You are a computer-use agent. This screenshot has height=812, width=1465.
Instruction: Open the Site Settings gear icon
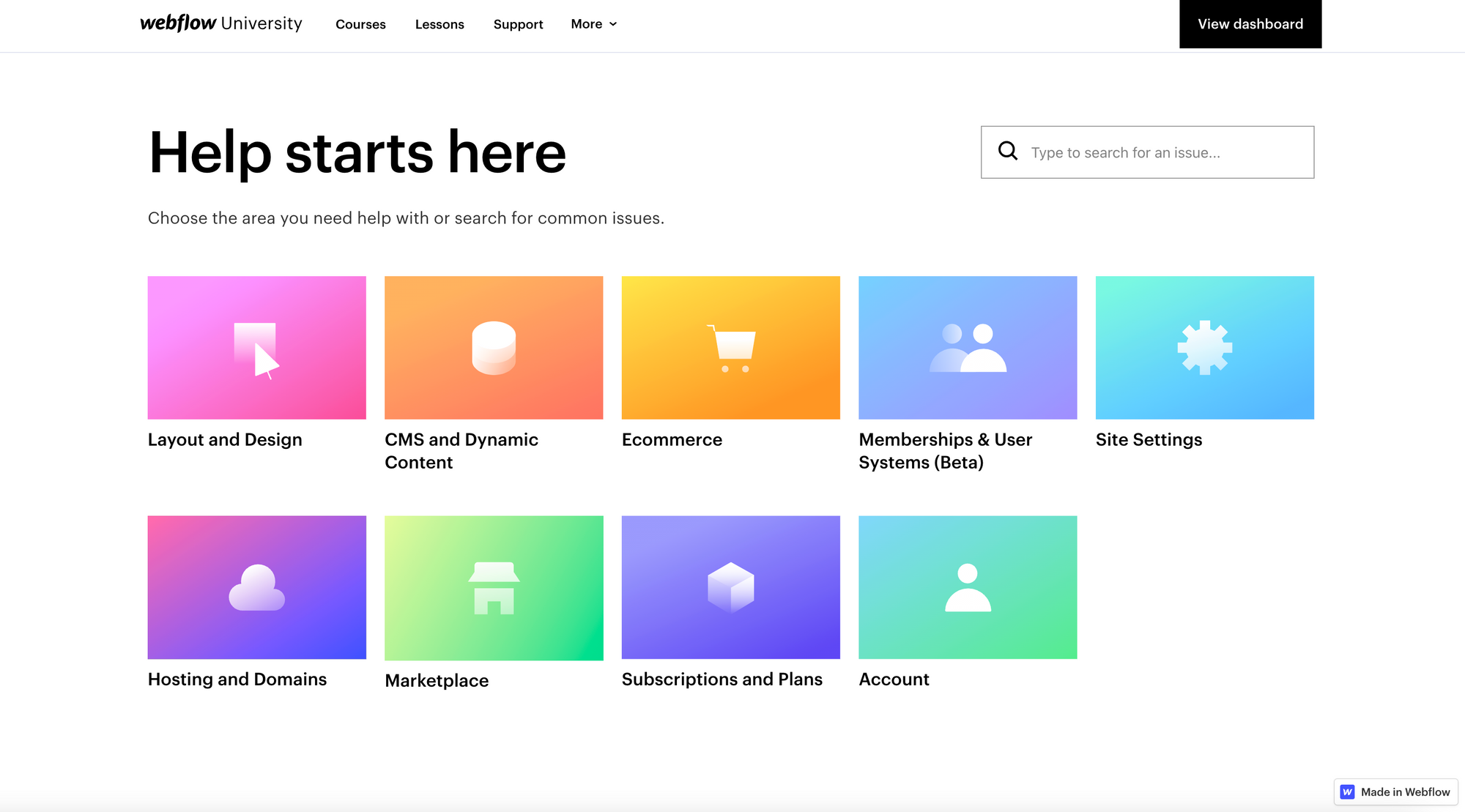pos(1204,348)
